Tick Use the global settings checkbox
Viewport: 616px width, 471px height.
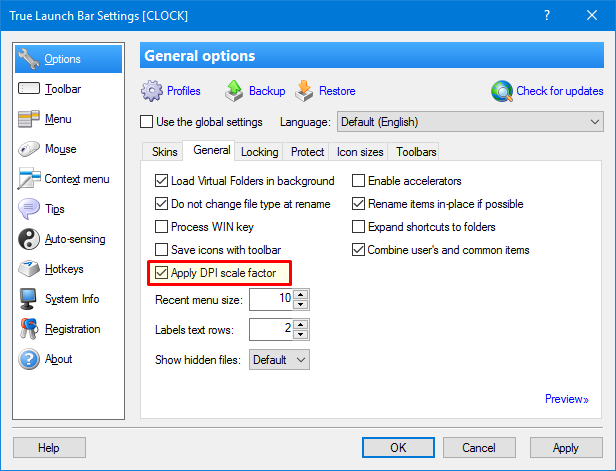(x=148, y=122)
